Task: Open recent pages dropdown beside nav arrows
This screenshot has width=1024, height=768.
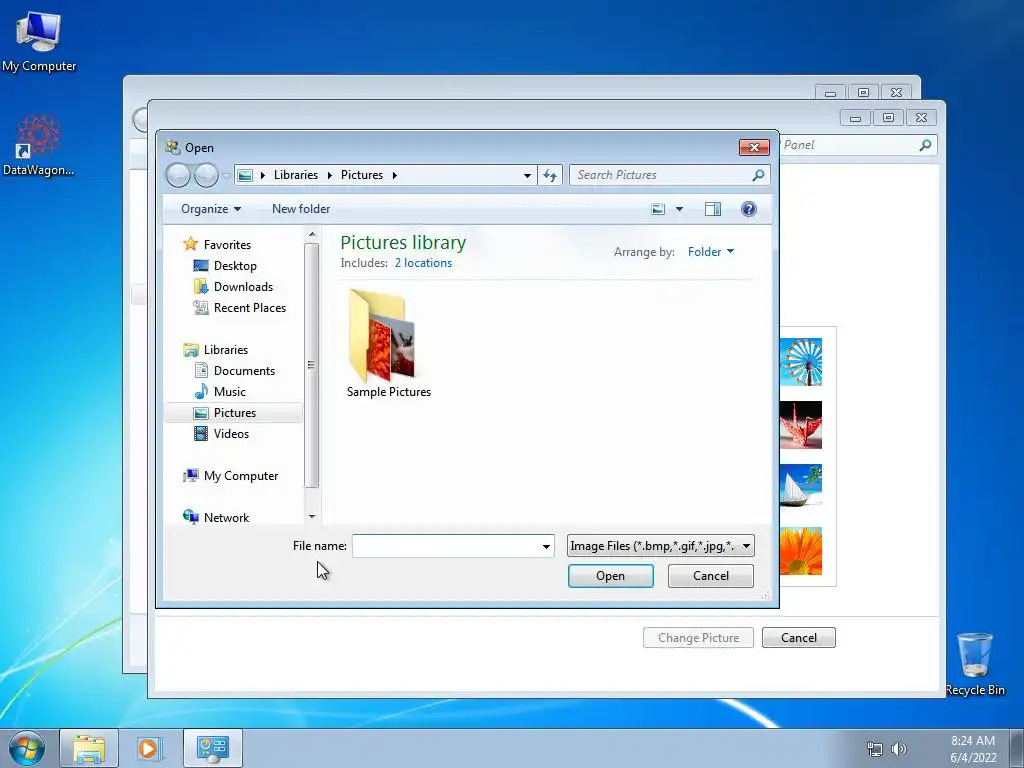Action: [x=226, y=175]
